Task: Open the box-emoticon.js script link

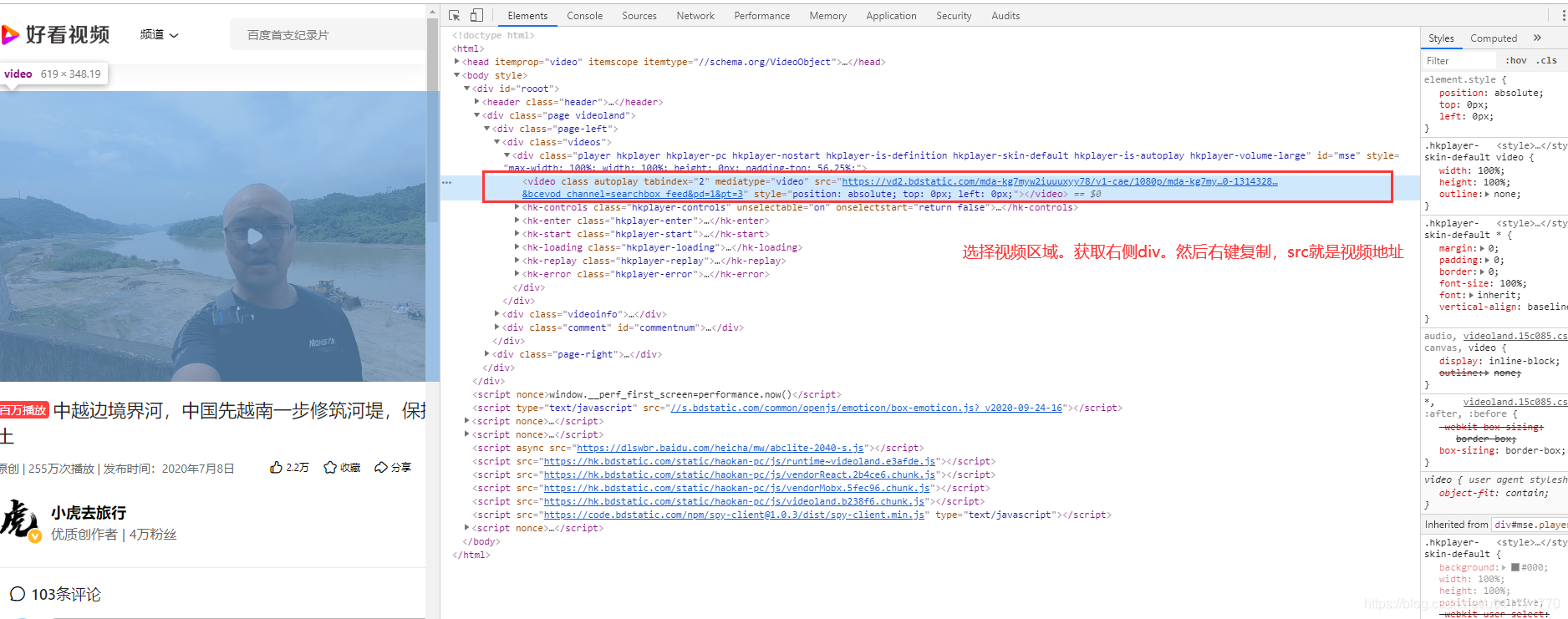Action: point(866,408)
